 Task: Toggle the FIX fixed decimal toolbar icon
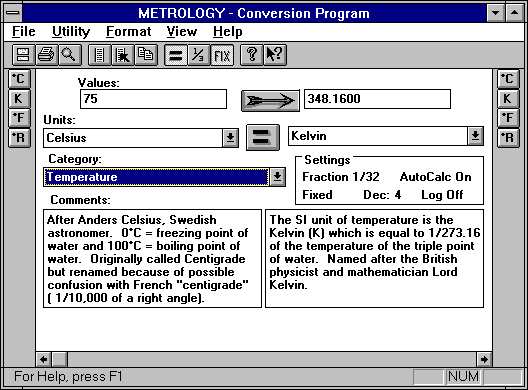coord(222,55)
